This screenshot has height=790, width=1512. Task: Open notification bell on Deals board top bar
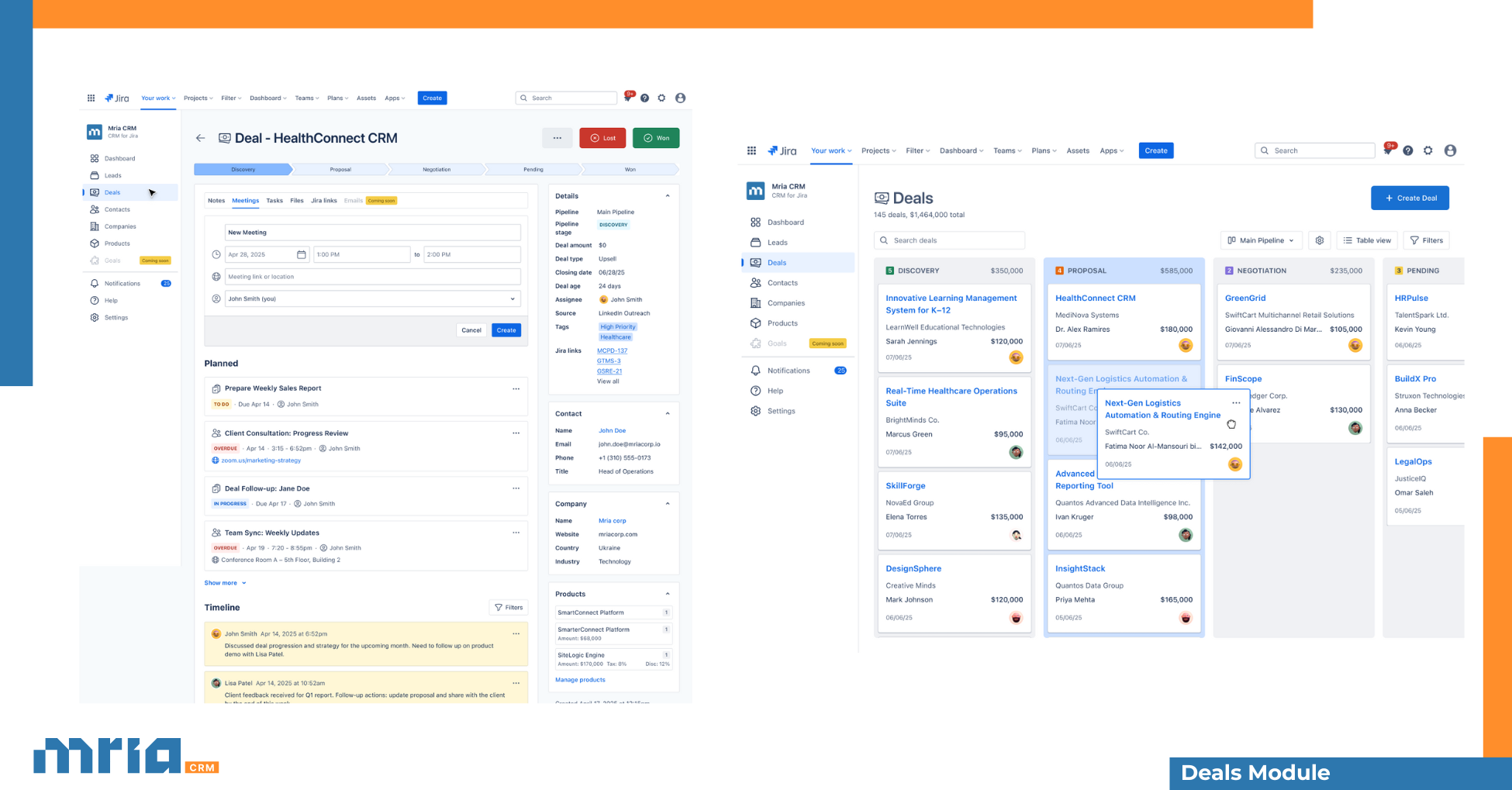pos(1389,150)
